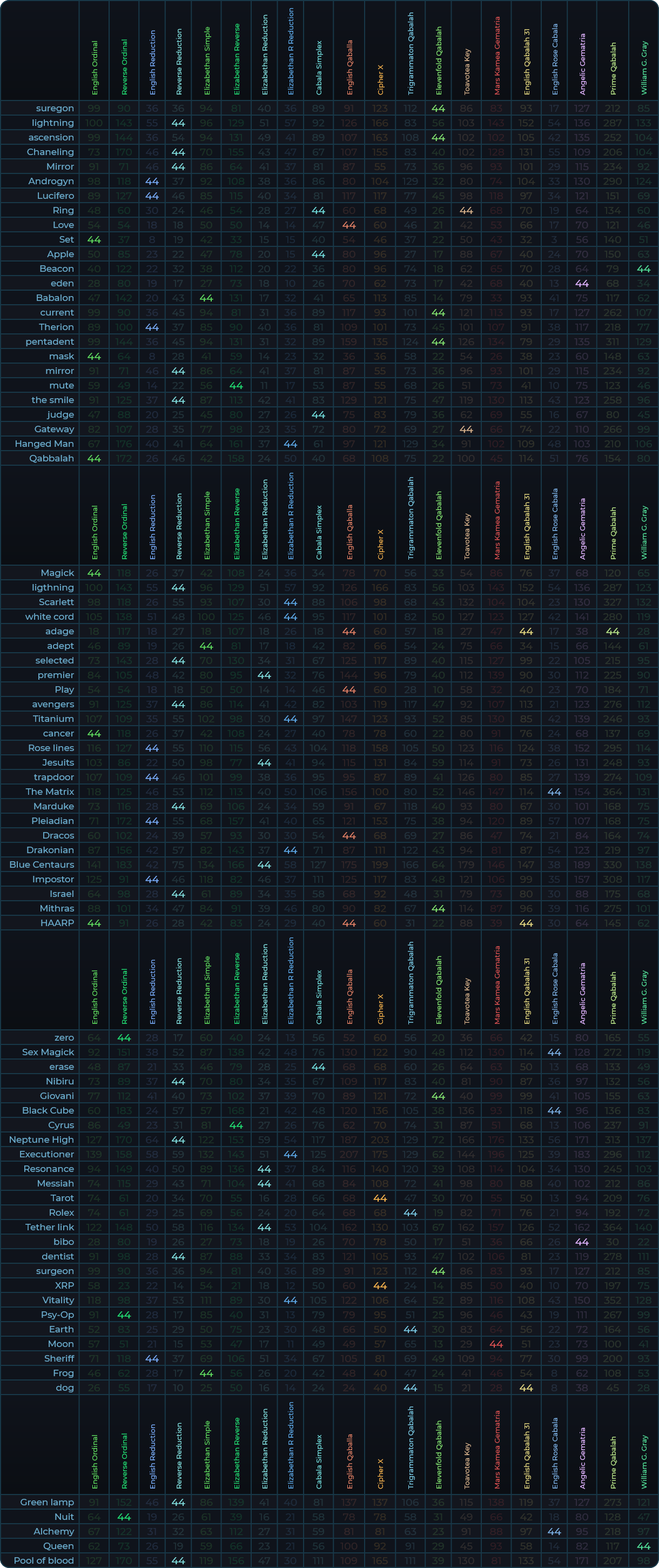Select the 'Tether link' row label
The height and width of the screenshot is (1568, 659).
pos(50,1227)
